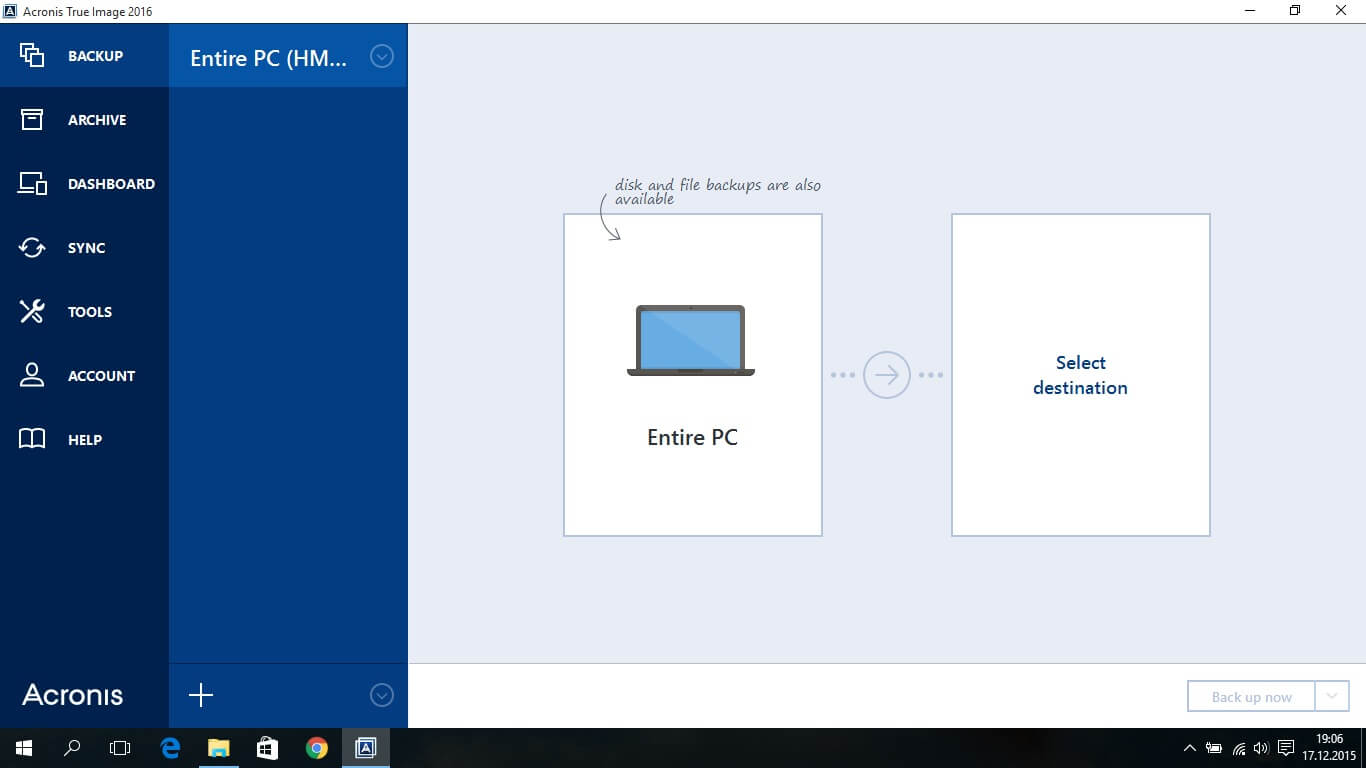
Task: Add a new backup with plus icon
Action: [201, 695]
